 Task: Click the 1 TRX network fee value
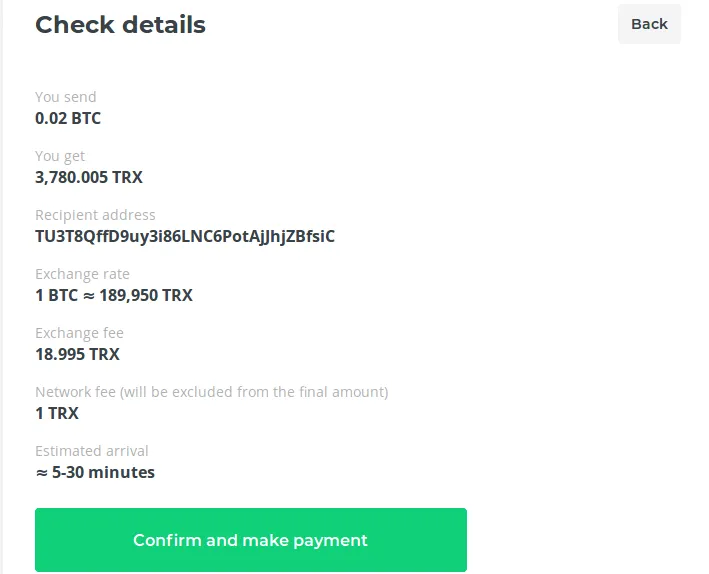click(57, 413)
